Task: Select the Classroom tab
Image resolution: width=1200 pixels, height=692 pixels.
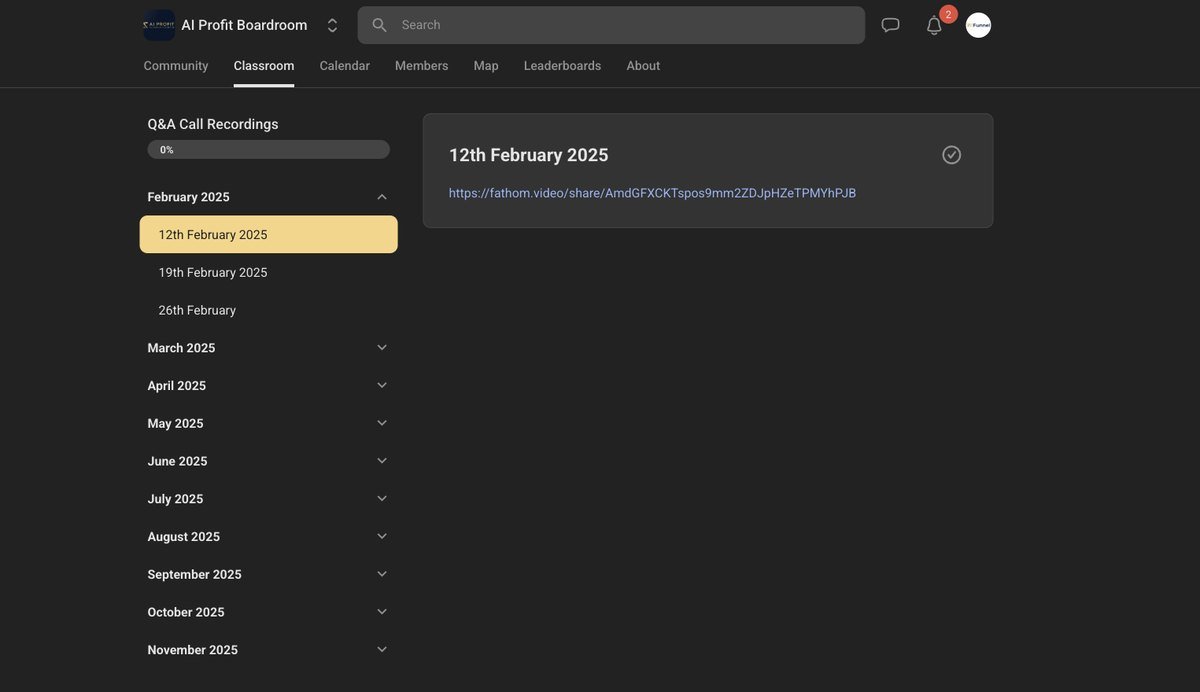Action: (264, 66)
